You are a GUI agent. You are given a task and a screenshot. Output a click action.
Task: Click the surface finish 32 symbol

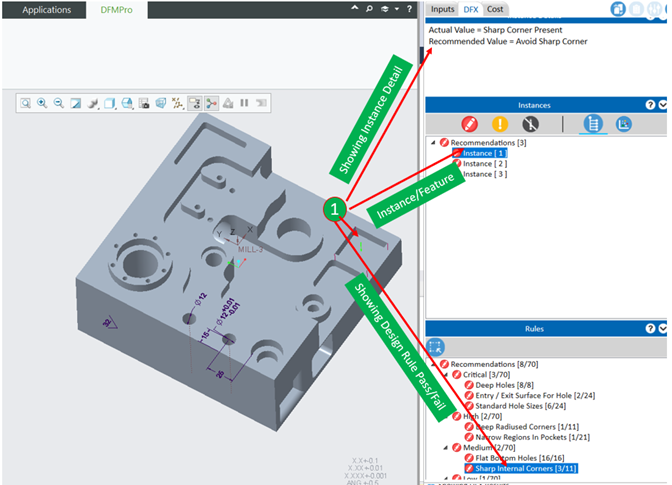pyautogui.click(x=110, y=323)
